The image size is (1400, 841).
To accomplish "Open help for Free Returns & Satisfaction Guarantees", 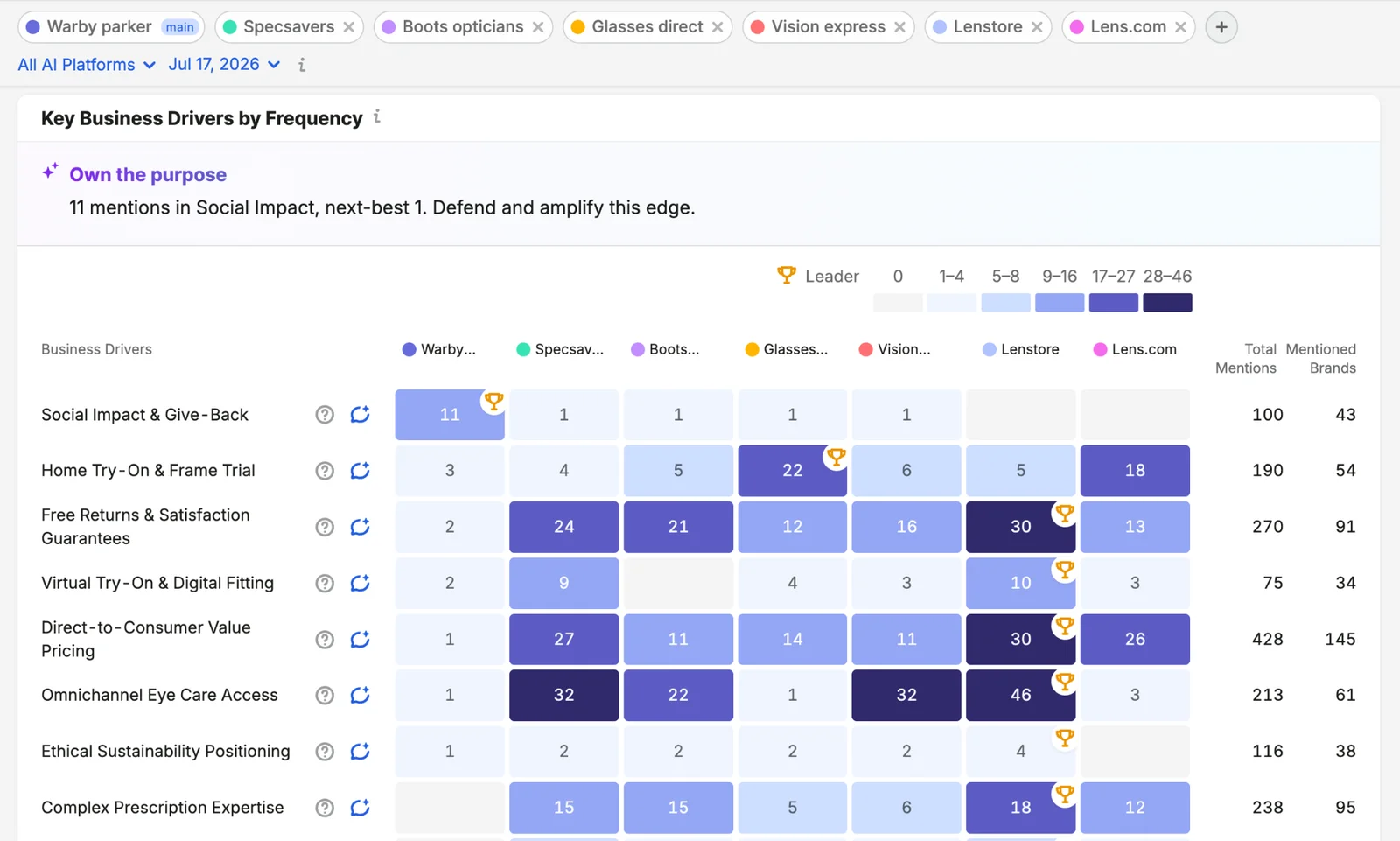I will pyautogui.click(x=325, y=527).
